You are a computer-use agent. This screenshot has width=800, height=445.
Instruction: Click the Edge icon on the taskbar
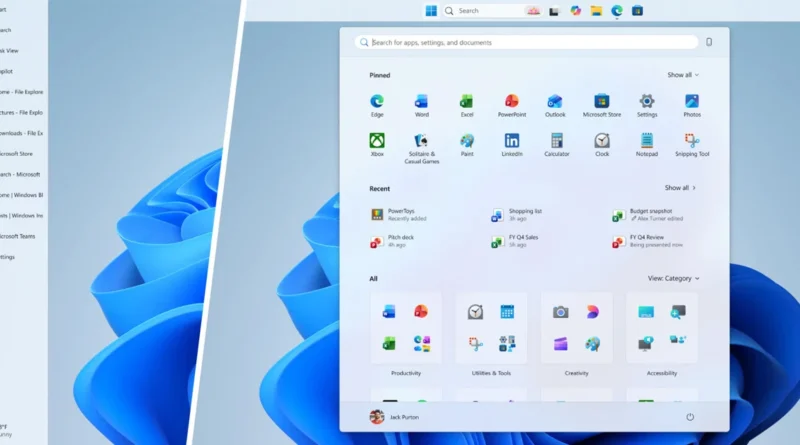point(617,11)
